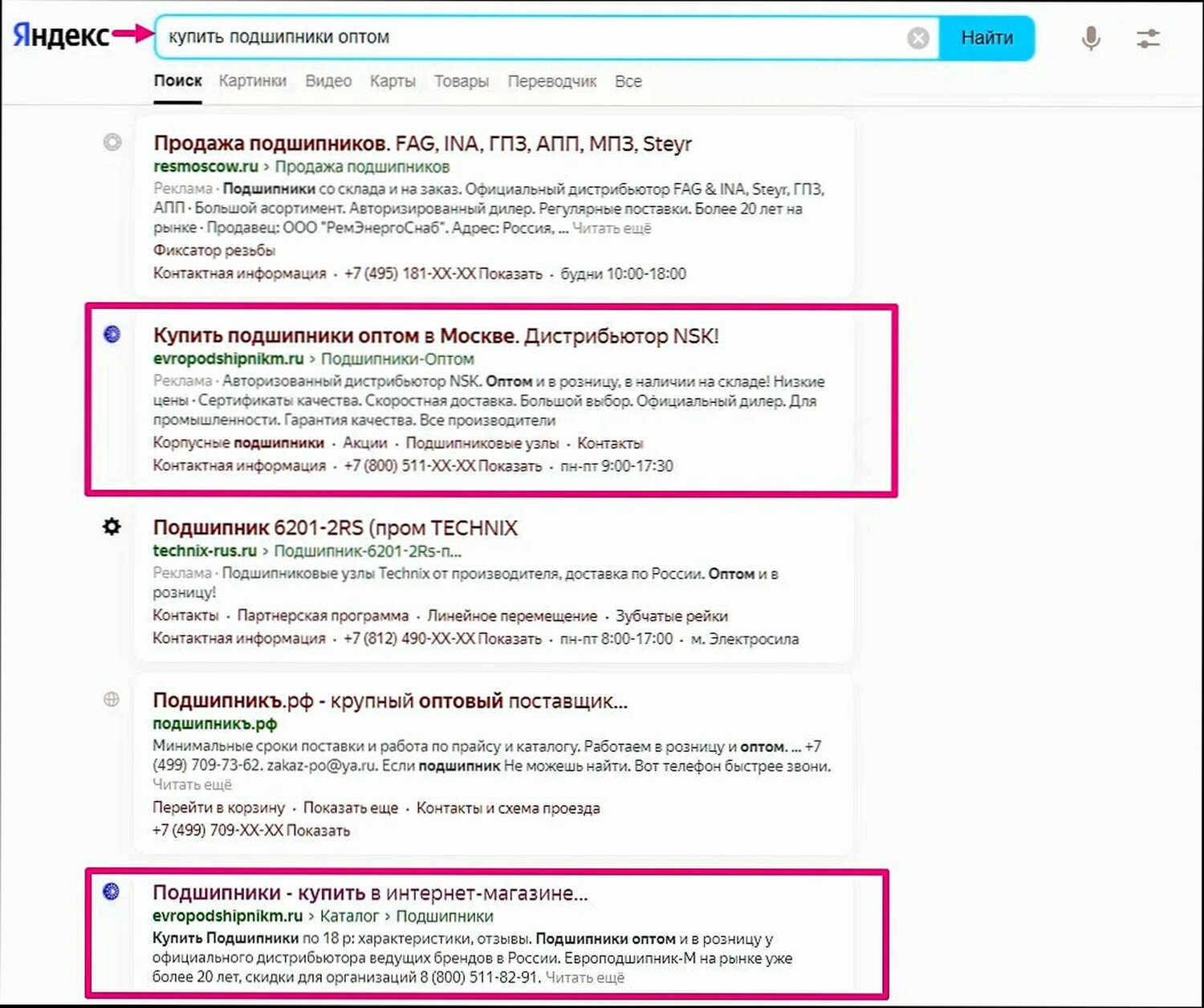Screen dimensions: 1204x1008
Task: Open the 'Показать еще' sitelink
Action: coord(351,808)
